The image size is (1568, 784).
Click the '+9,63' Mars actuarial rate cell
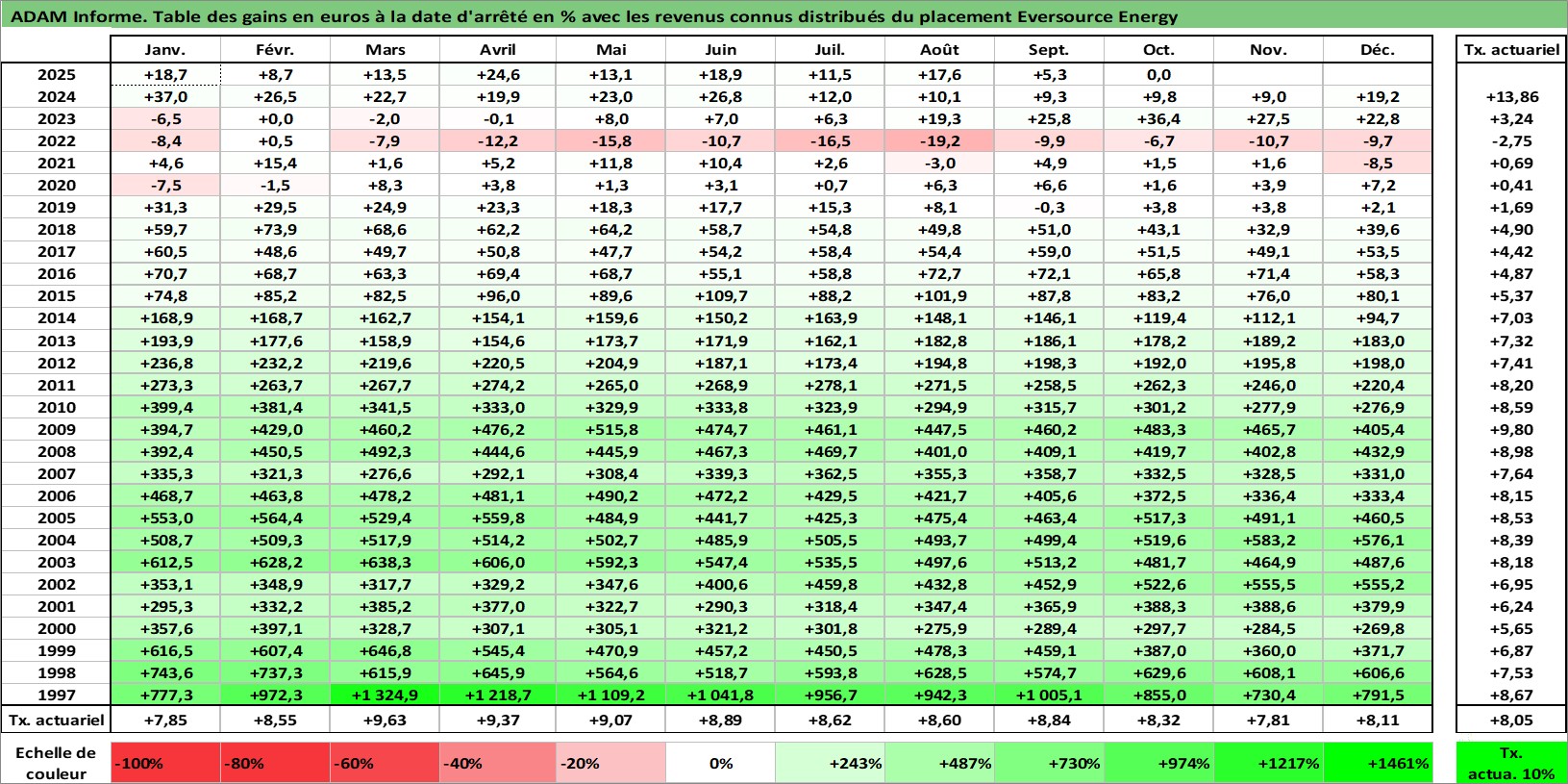click(x=385, y=720)
